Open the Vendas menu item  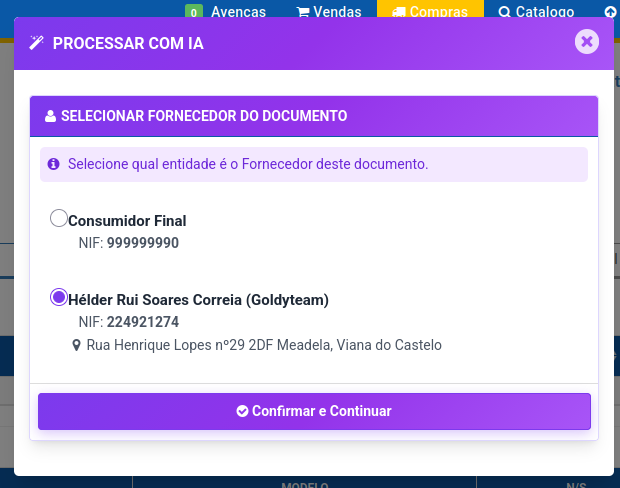[337, 12]
